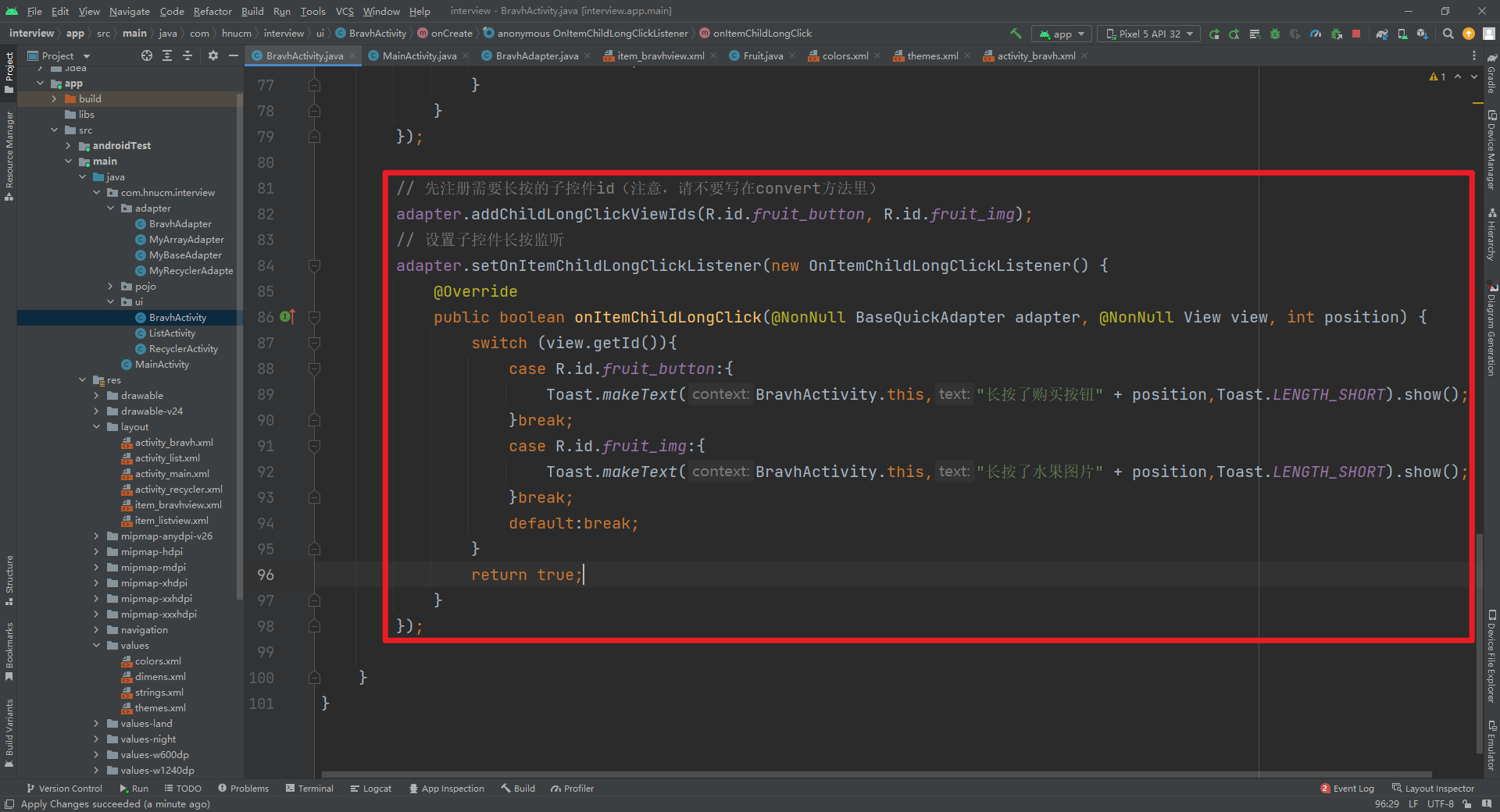Toggle the Bookmarks tool window

point(9,651)
